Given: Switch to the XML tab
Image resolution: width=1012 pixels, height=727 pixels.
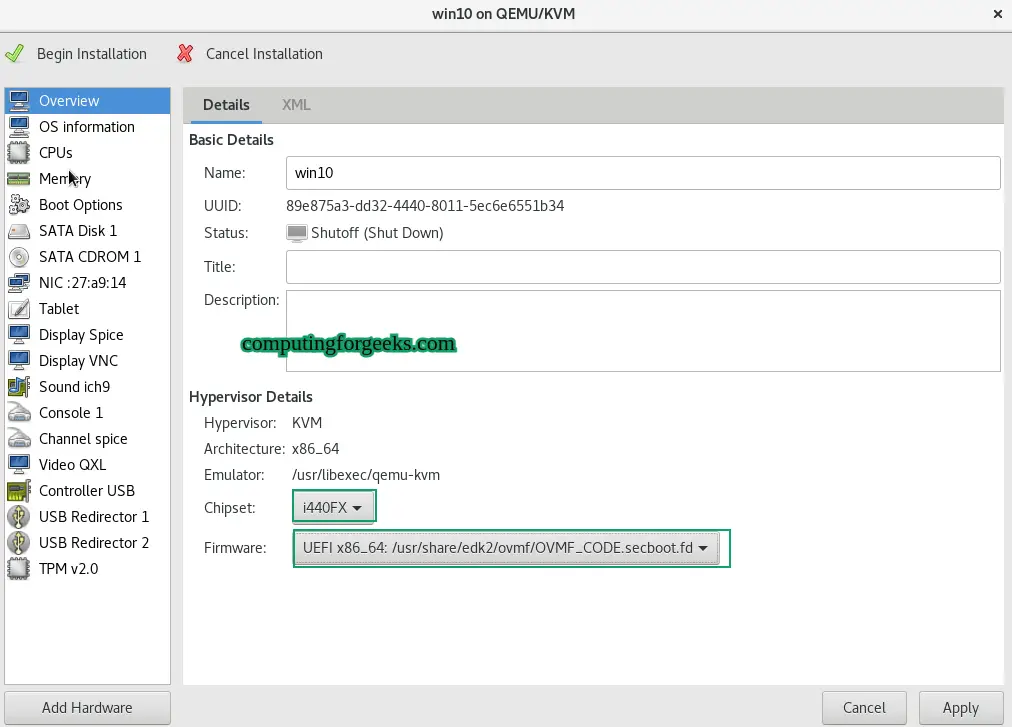Looking at the screenshot, I should [295, 104].
